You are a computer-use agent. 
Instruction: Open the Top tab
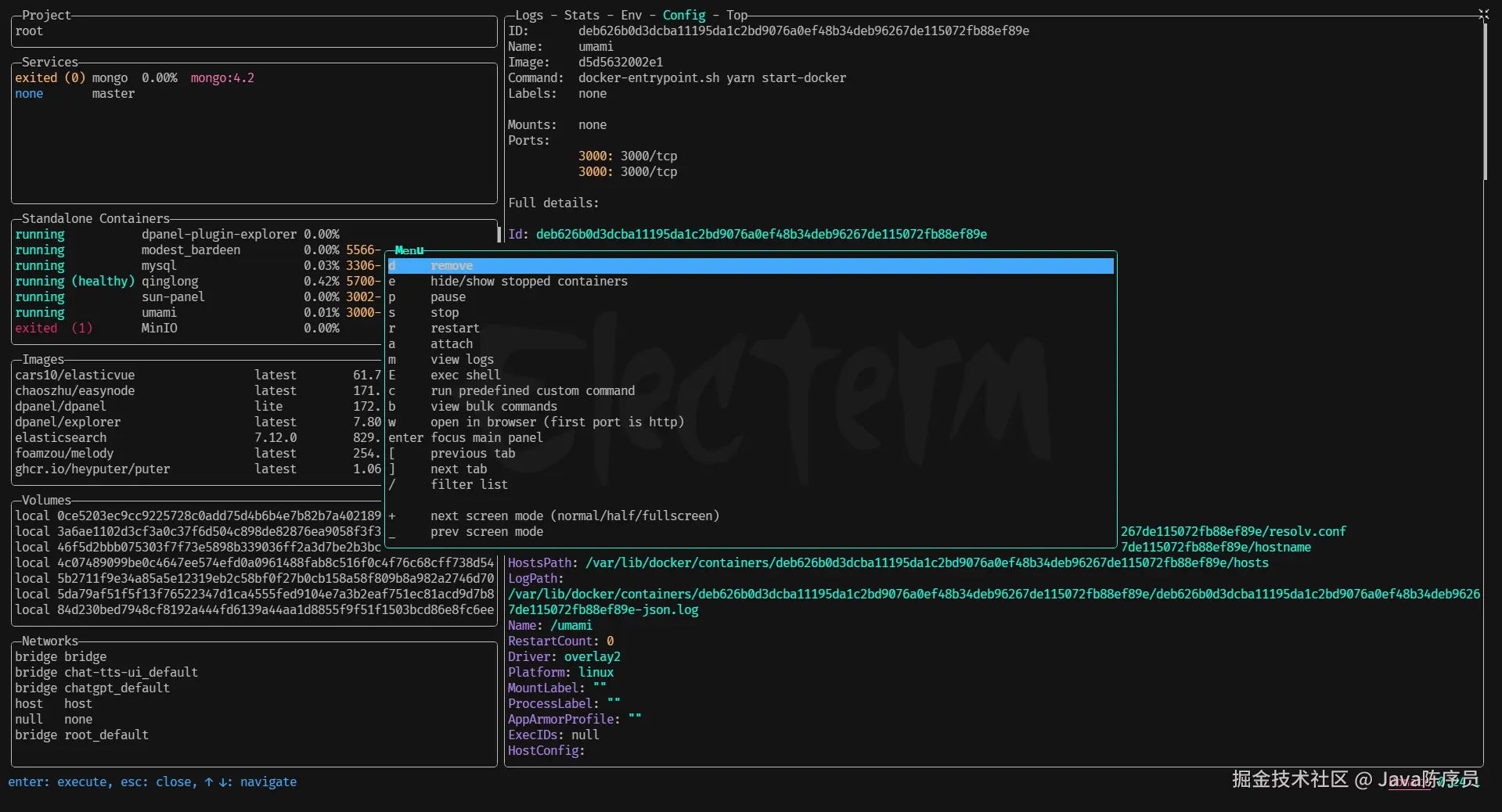tap(737, 16)
